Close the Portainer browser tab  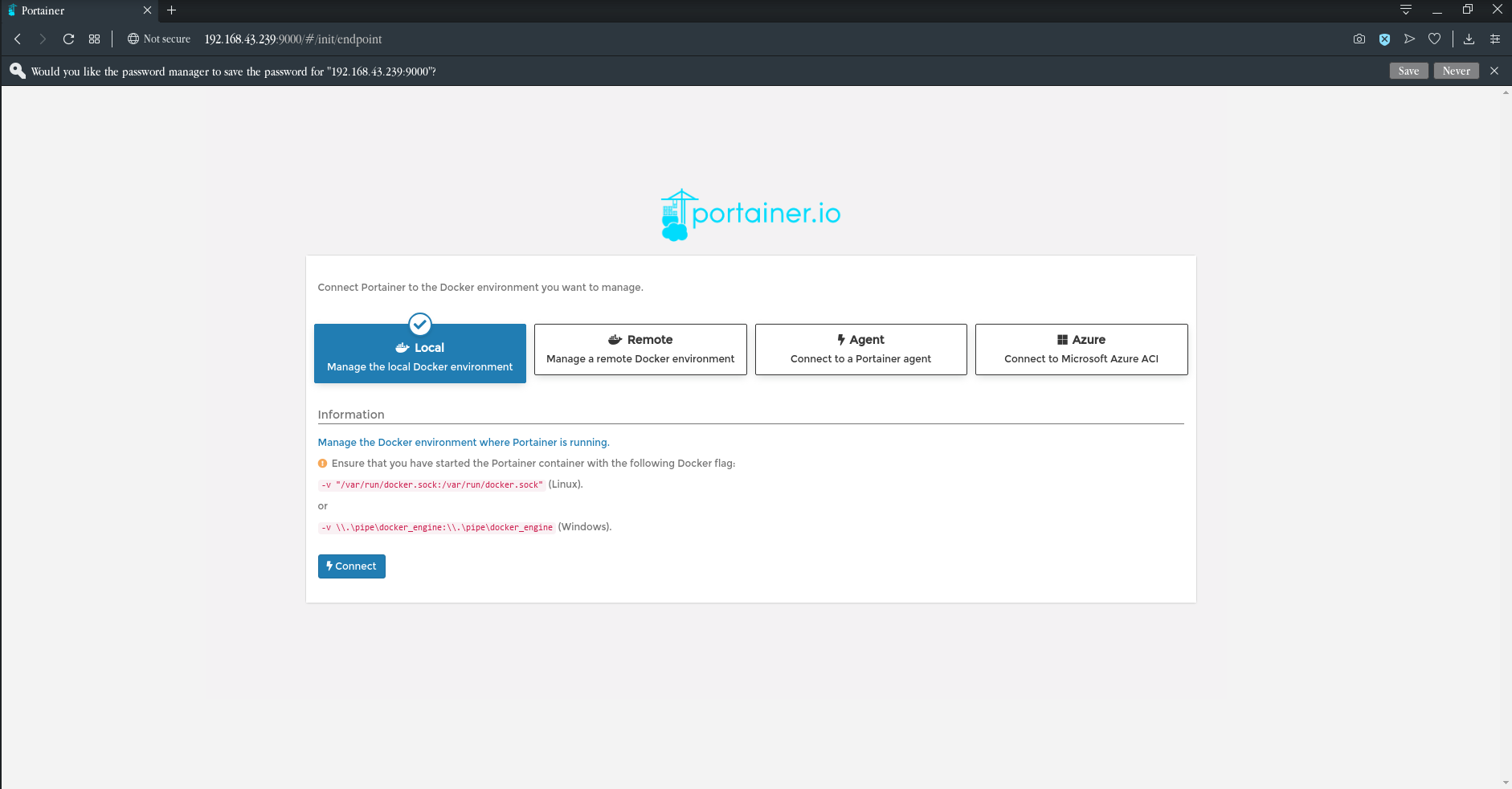pyautogui.click(x=147, y=10)
